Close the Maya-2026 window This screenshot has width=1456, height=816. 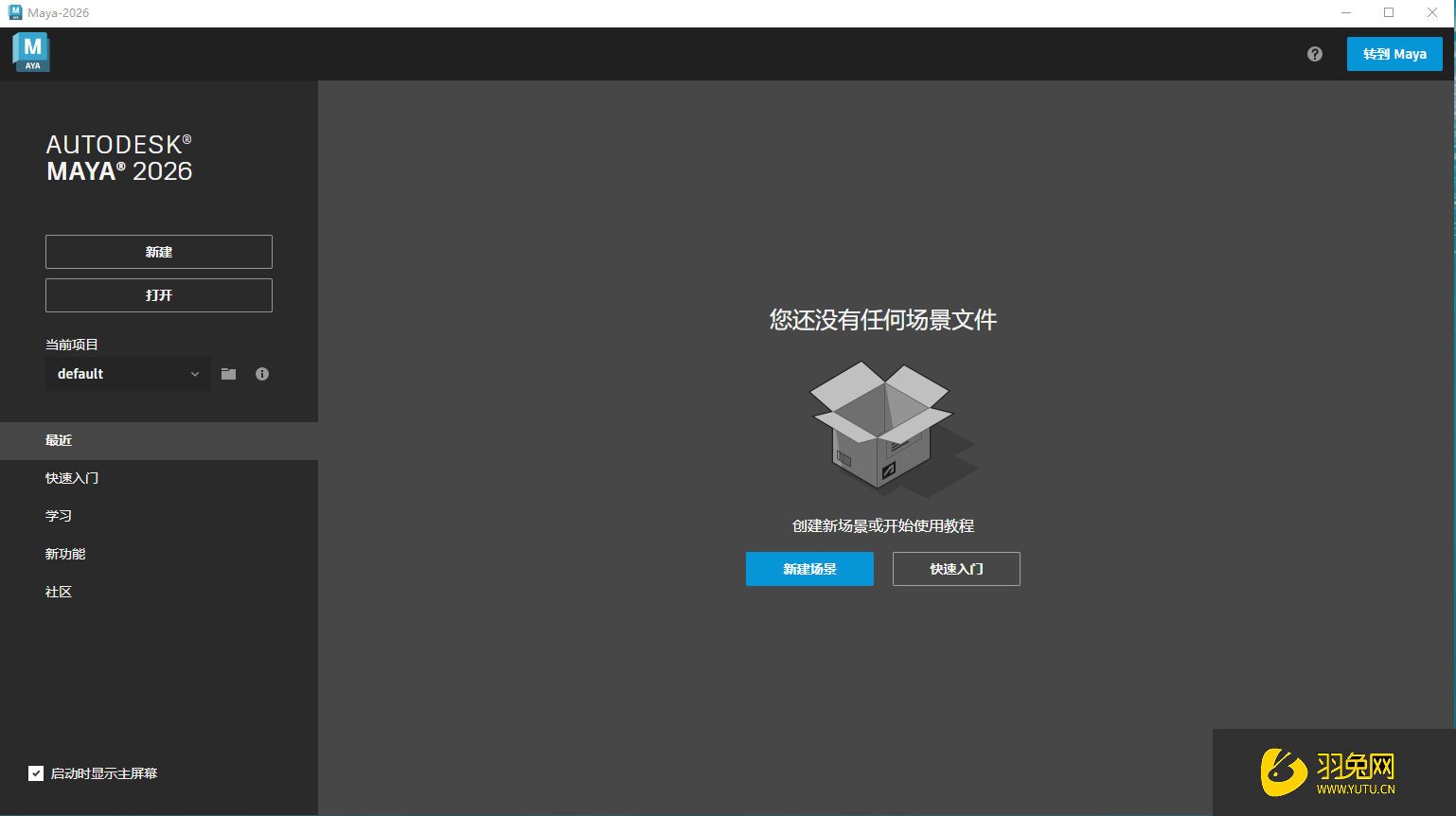coord(1432,13)
